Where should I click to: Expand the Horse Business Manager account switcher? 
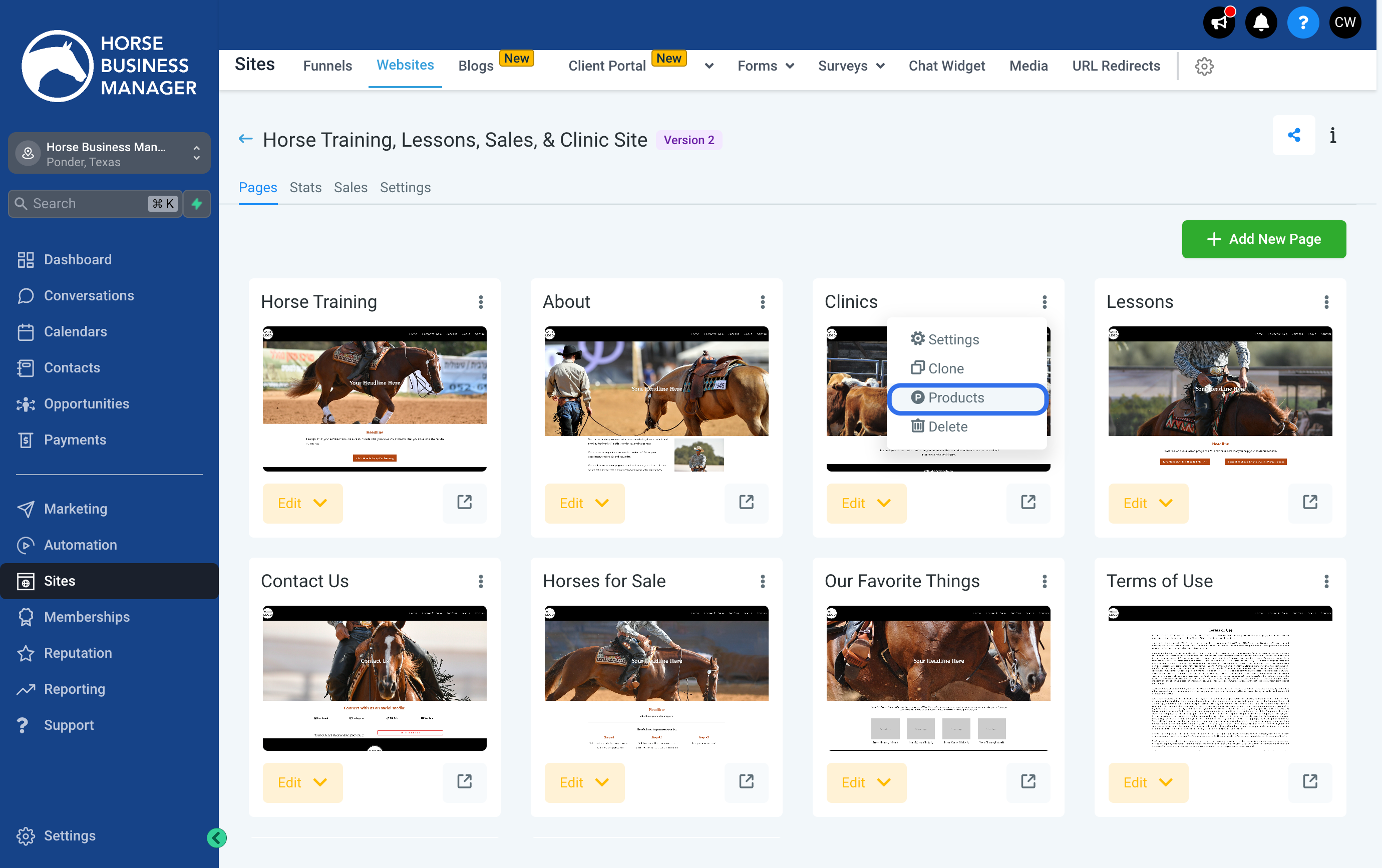pos(109,154)
